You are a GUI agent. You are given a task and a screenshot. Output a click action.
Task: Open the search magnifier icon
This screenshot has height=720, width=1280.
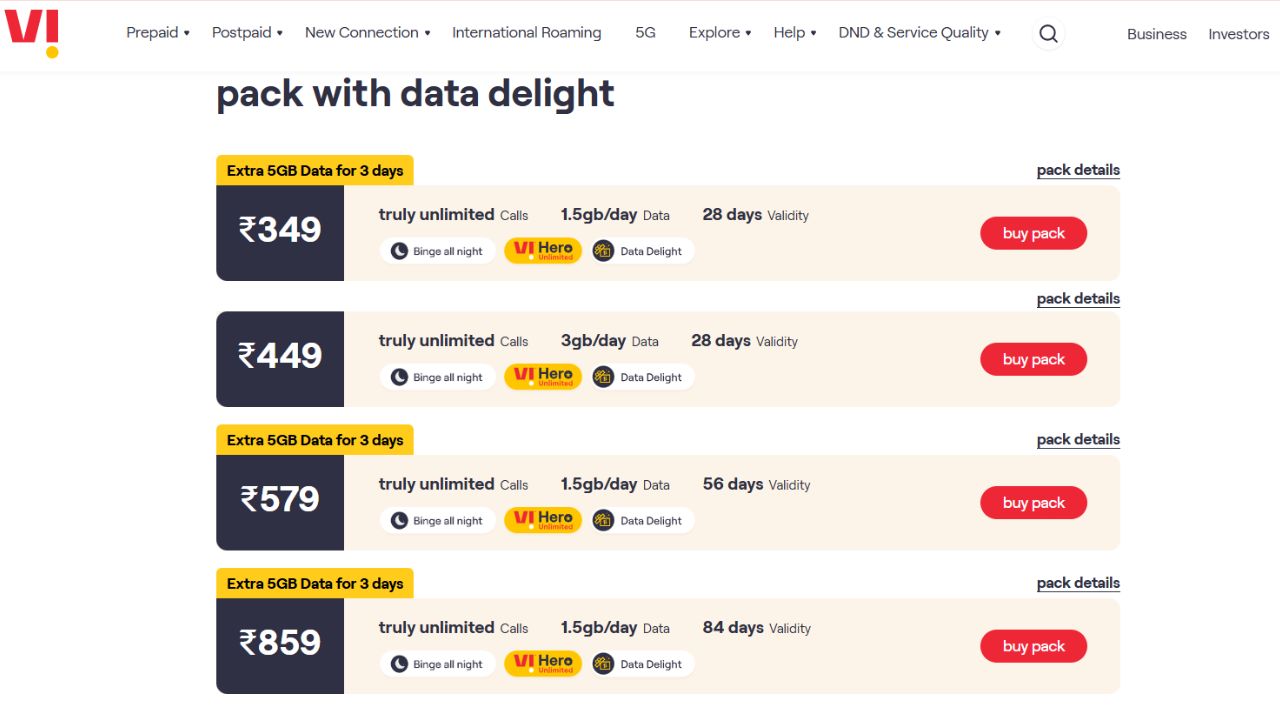click(1048, 34)
